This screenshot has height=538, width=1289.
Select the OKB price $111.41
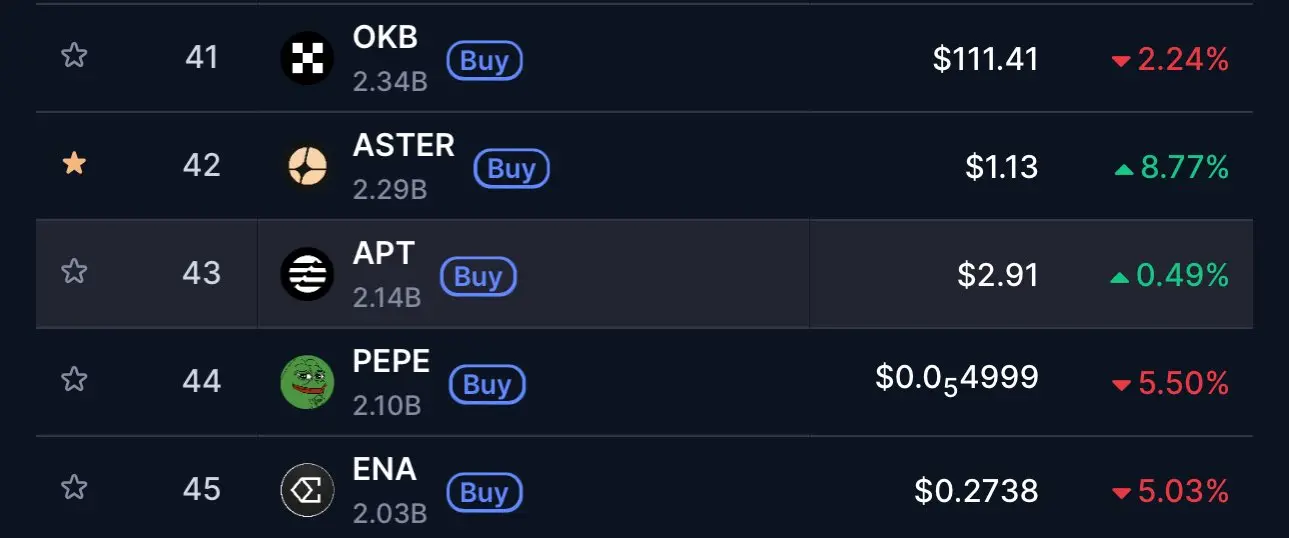(x=985, y=60)
